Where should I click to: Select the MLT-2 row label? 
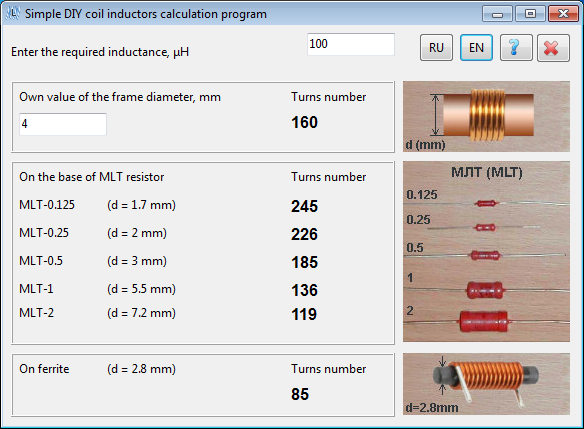pyautogui.click(x=36, y=313)
